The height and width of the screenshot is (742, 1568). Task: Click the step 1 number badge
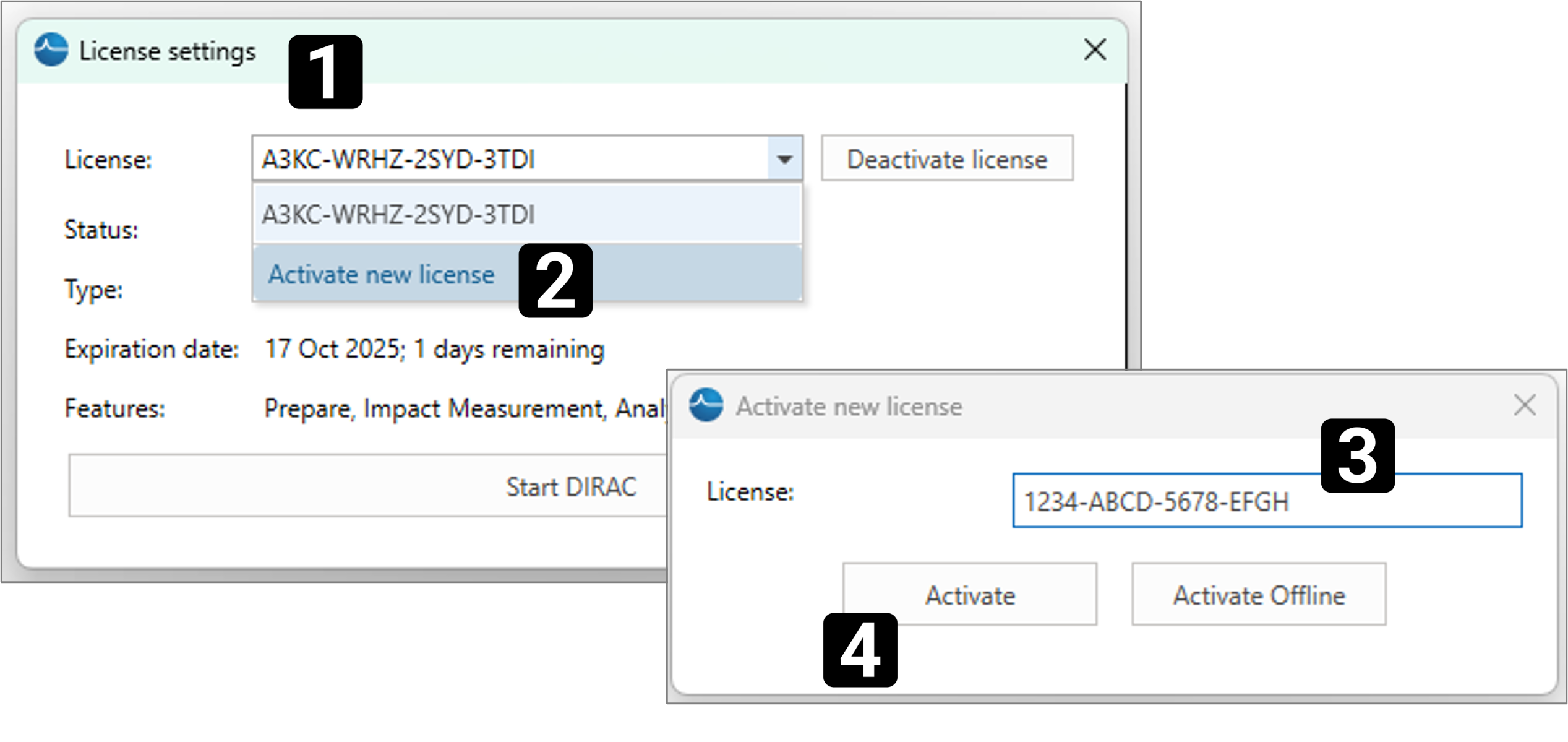pos(325,72)
